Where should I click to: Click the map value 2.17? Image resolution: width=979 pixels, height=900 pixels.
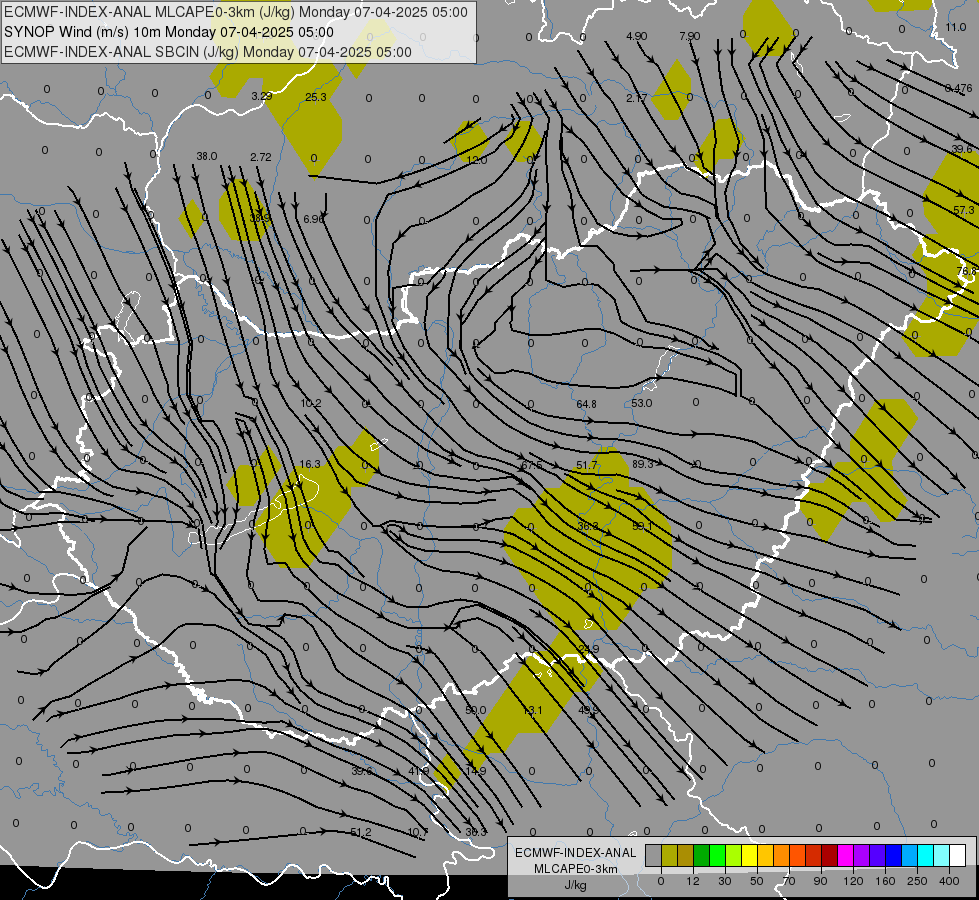pyautogui.click(x=636, y=98)
